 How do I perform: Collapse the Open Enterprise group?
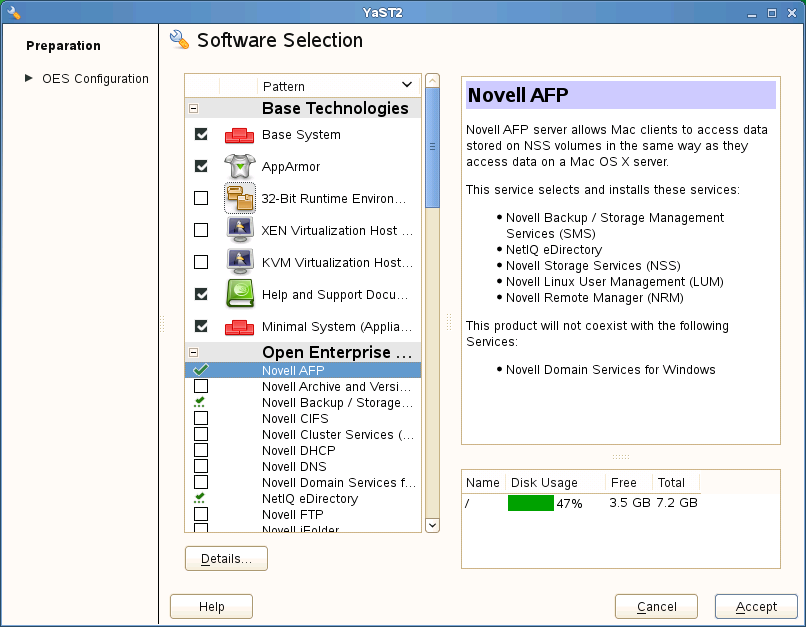(x=193, y=352)
